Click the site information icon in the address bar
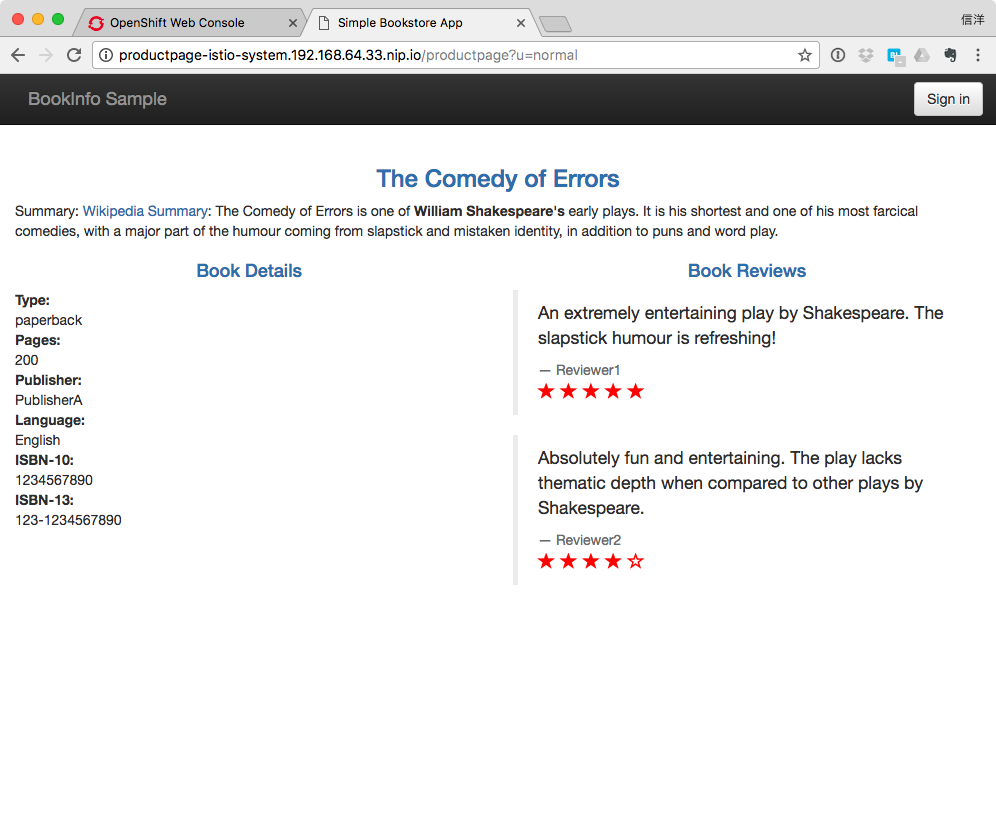 tap(106, 55)
